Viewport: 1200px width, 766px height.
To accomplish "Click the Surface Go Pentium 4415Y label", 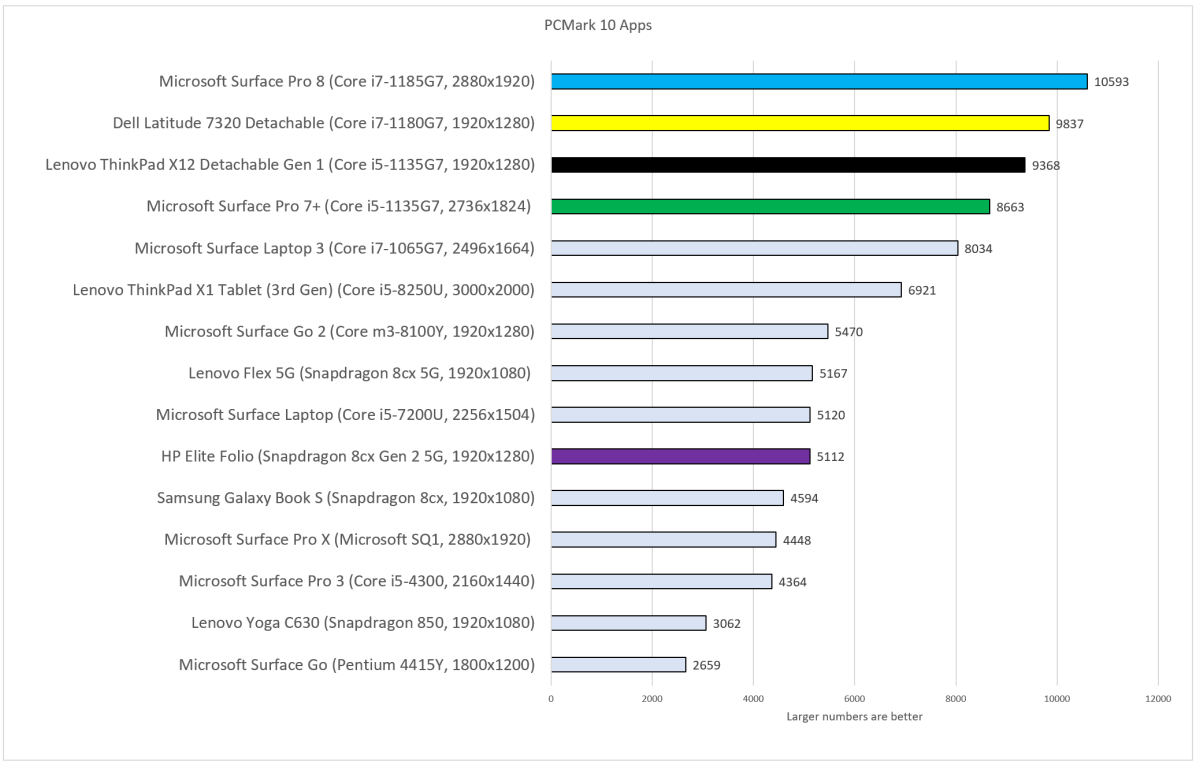I will tap(357, 665).
